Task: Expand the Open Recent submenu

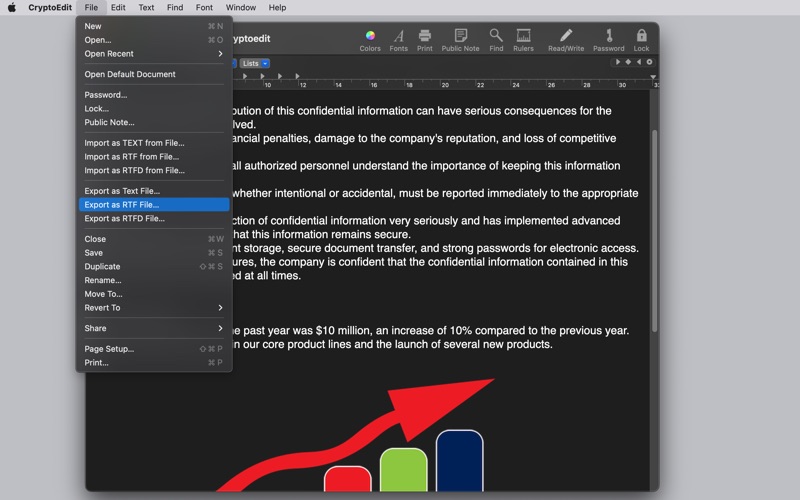Action: 154,54
